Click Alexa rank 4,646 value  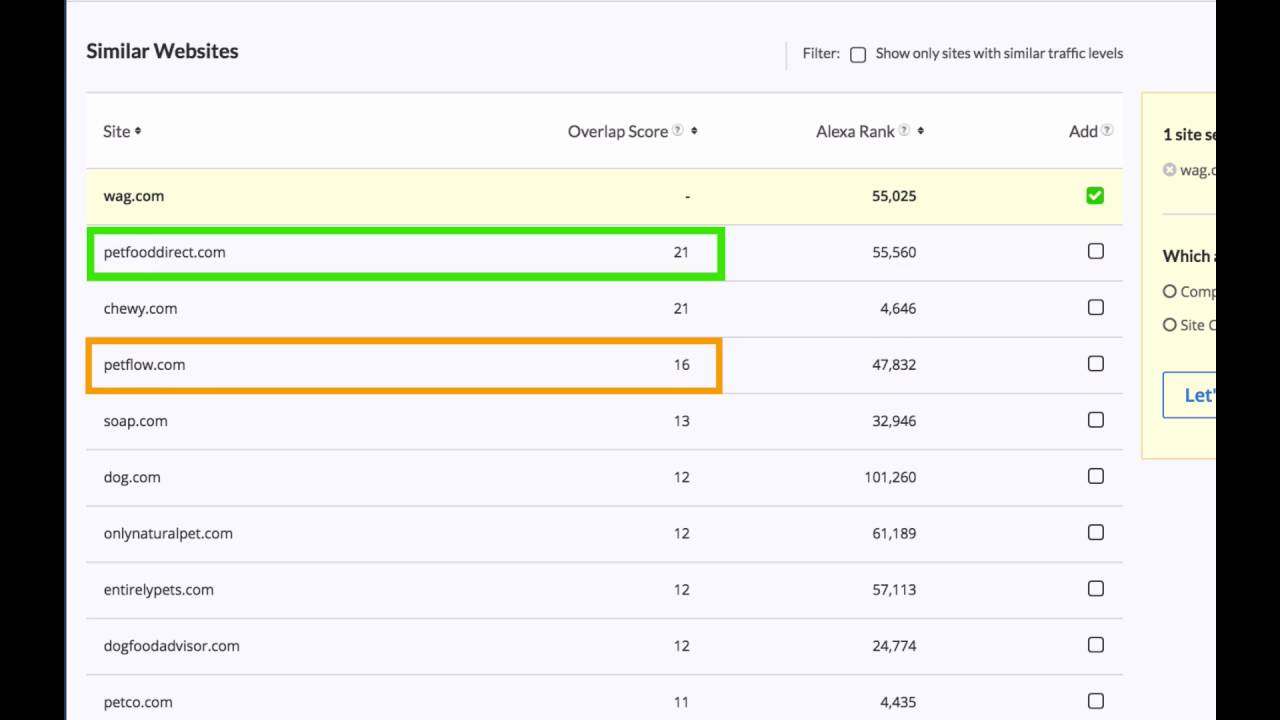(x=898, y=308)
